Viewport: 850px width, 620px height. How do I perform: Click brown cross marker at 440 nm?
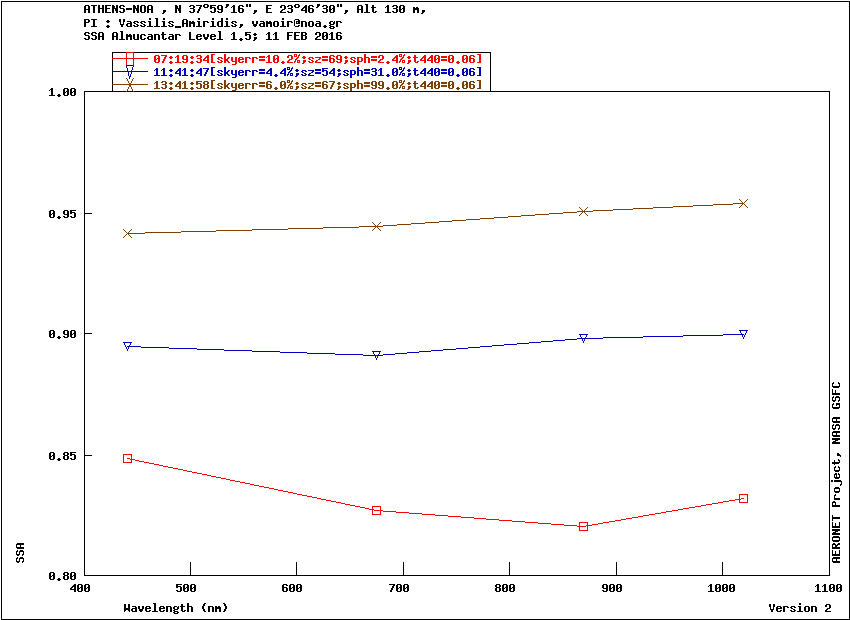127,234
